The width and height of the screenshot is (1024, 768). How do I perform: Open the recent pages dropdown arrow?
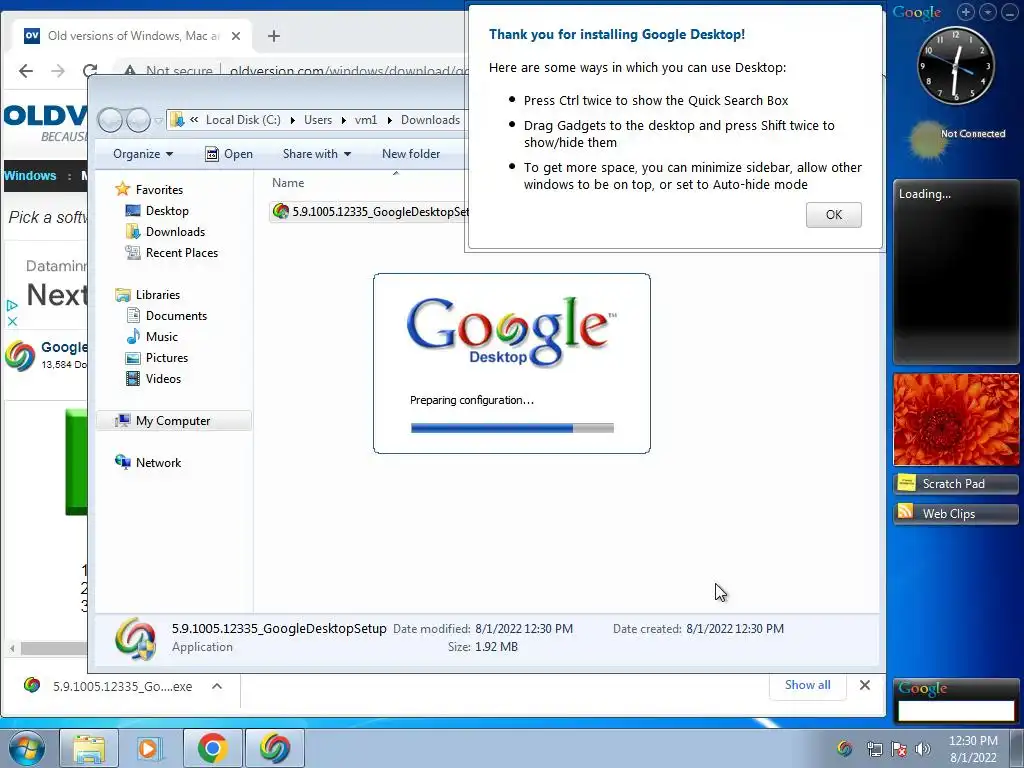click(158, 121)
